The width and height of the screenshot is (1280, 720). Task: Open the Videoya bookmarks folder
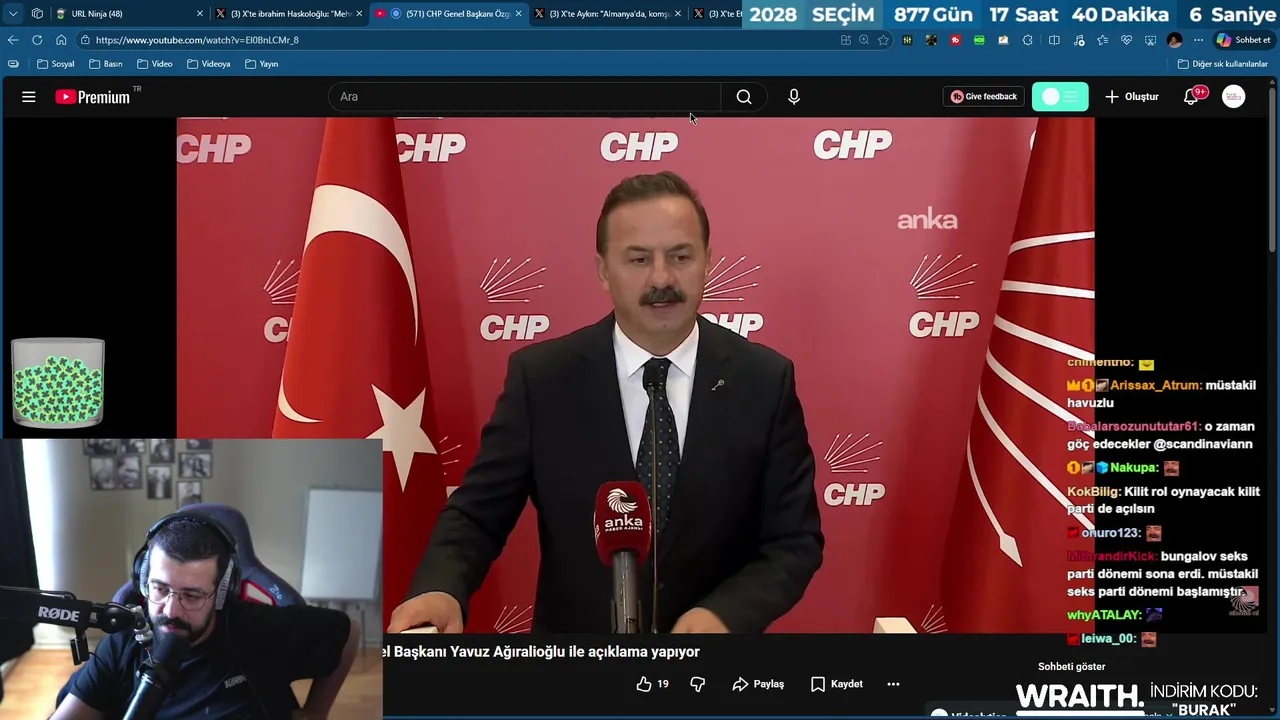click(209, 64)
